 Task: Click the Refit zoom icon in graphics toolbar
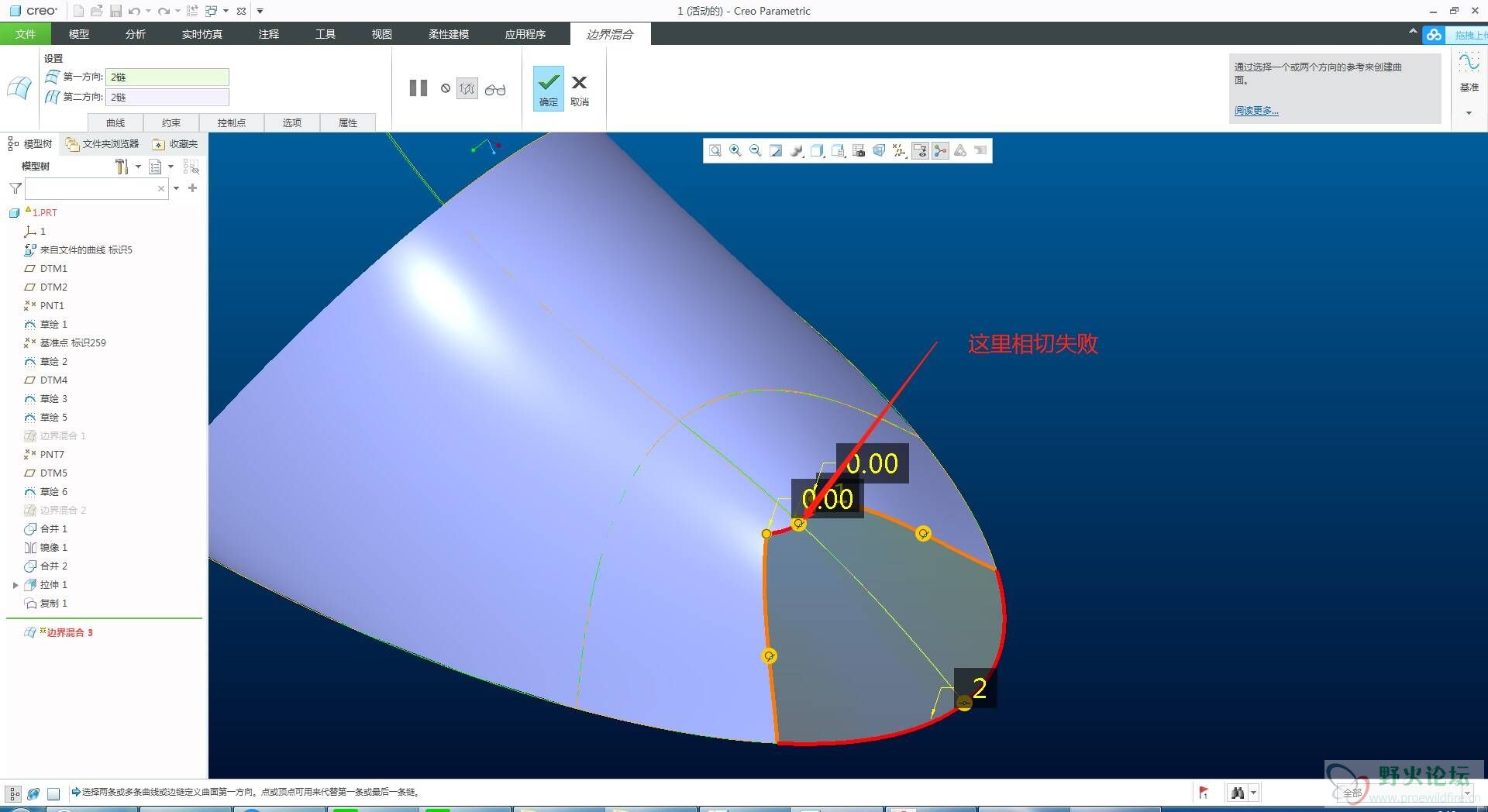[x=715, y=151]
